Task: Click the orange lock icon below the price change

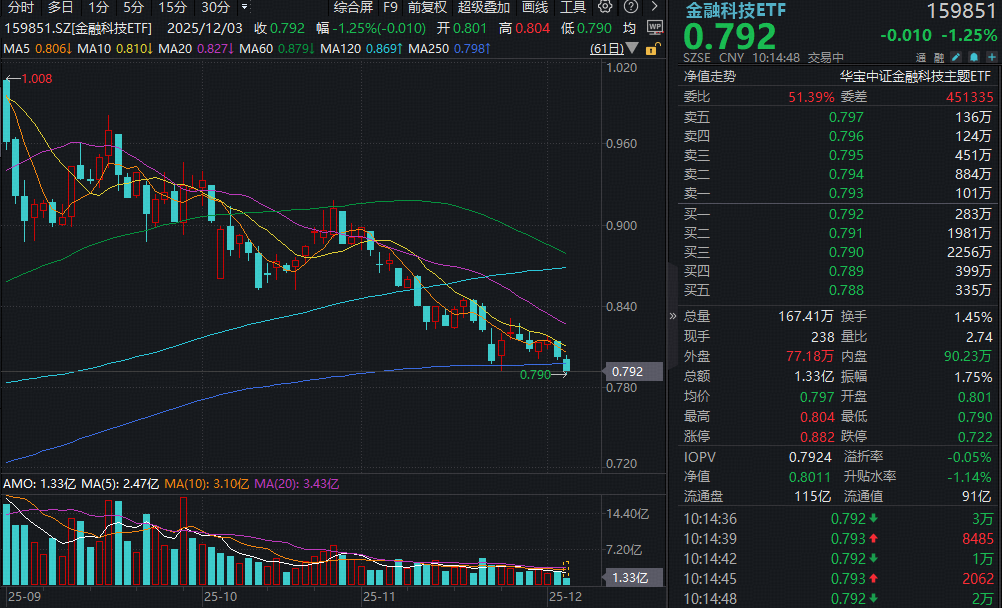Action: pyautogui.click(x=651, y=49)
